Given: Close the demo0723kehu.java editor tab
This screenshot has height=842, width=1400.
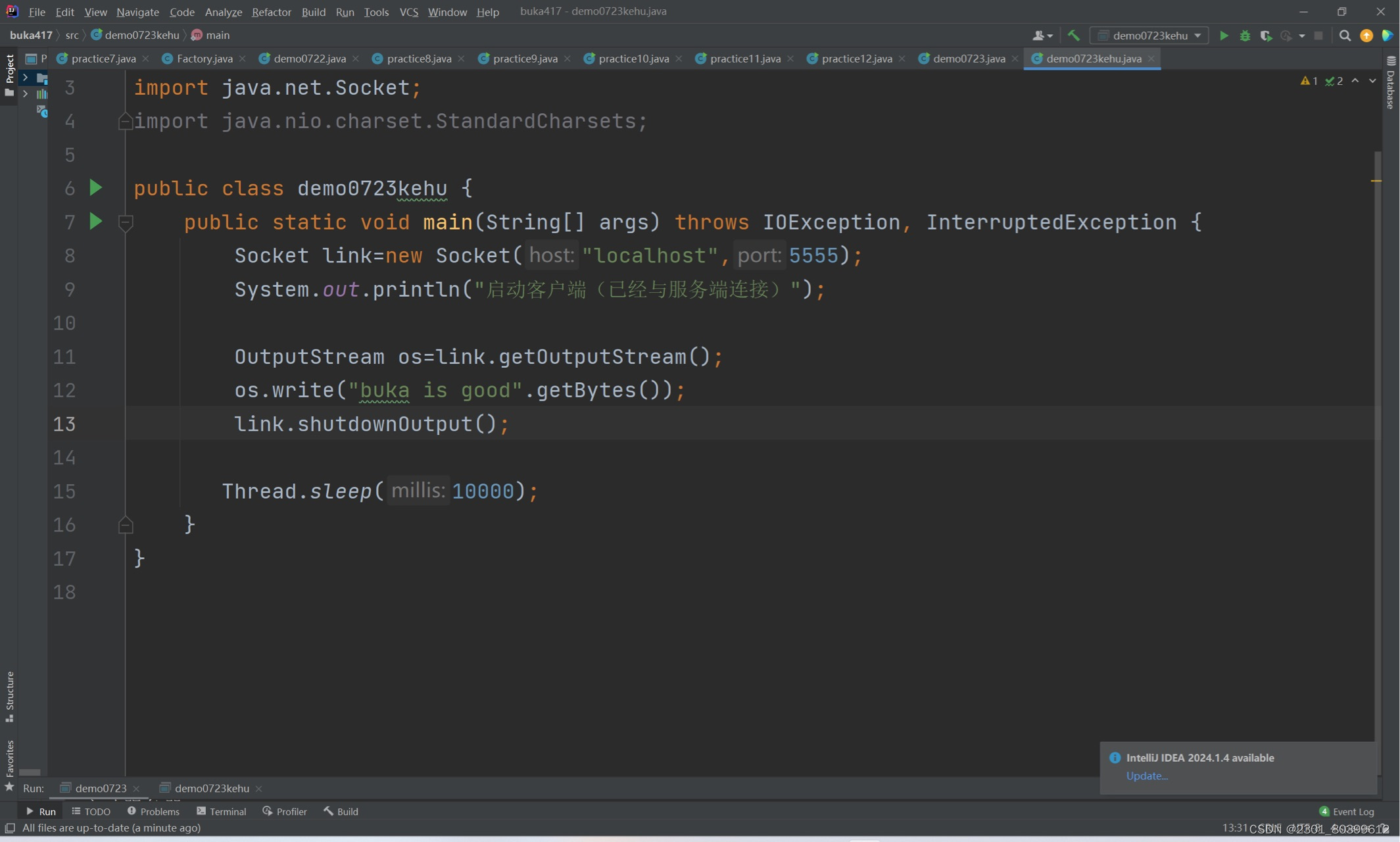Looking at the screenshot, I should (x=1151, y=59).
